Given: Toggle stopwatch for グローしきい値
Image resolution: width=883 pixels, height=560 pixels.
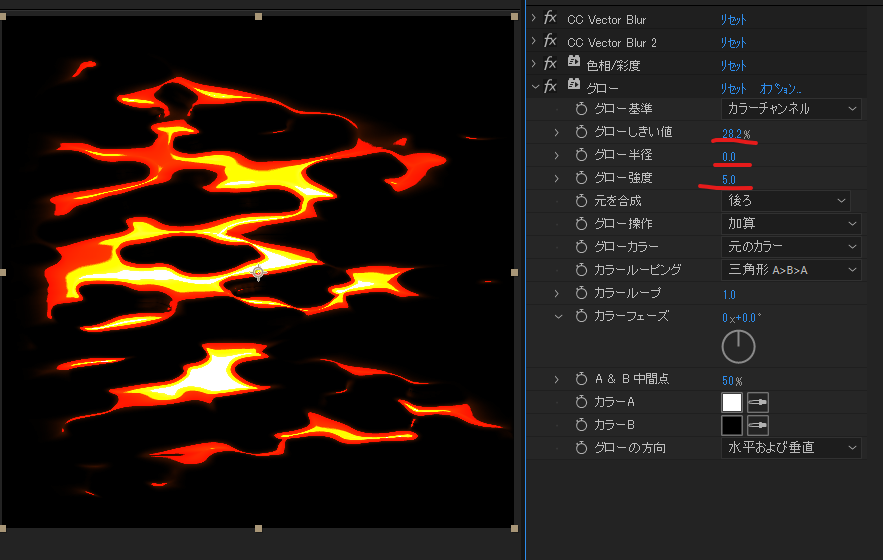Looking at the screenshot, I should tap(581, 132).
